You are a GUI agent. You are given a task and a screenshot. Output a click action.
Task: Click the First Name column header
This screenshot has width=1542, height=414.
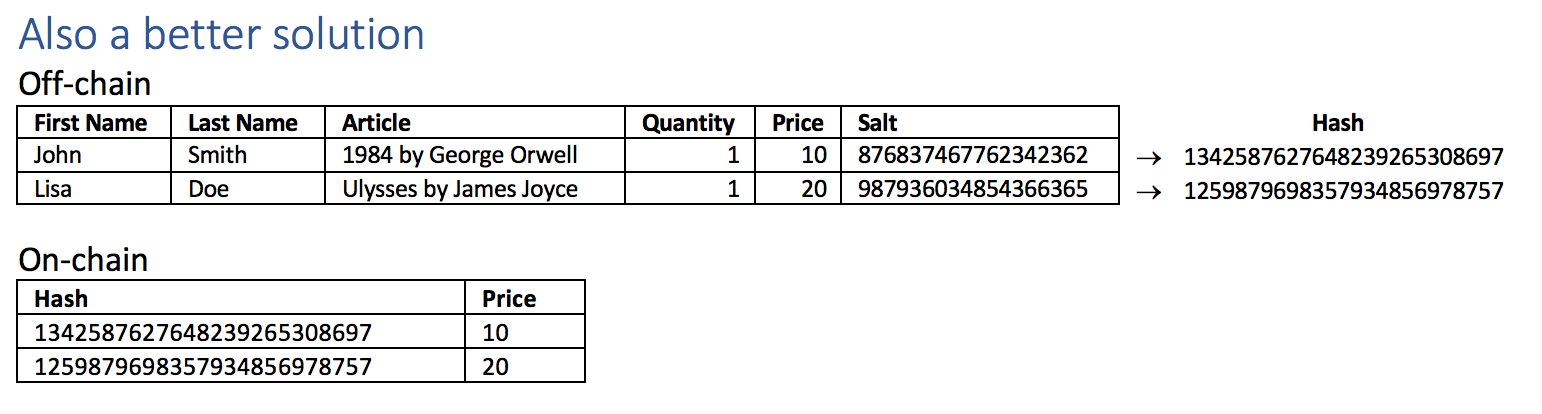pyautogui.click(x=90, y=123)
